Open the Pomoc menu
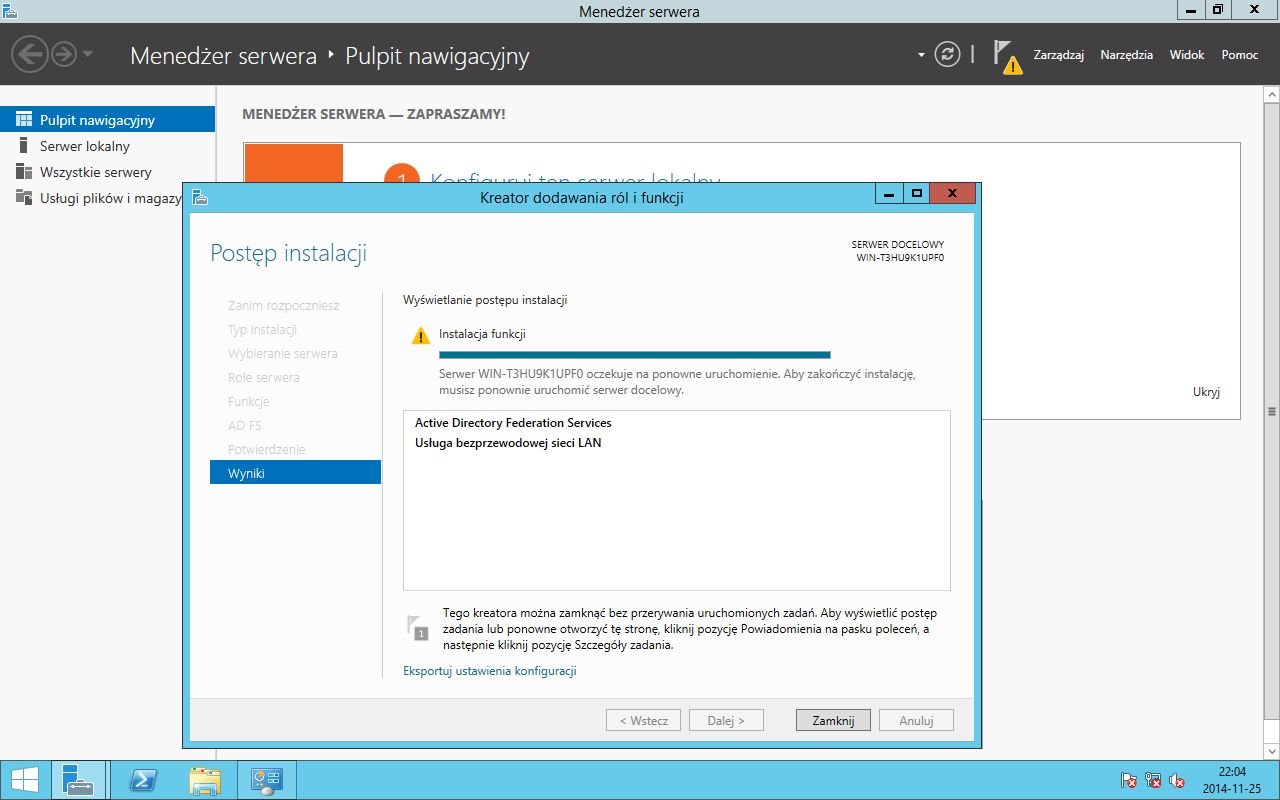1280x800 pixels. (1239, 55)
